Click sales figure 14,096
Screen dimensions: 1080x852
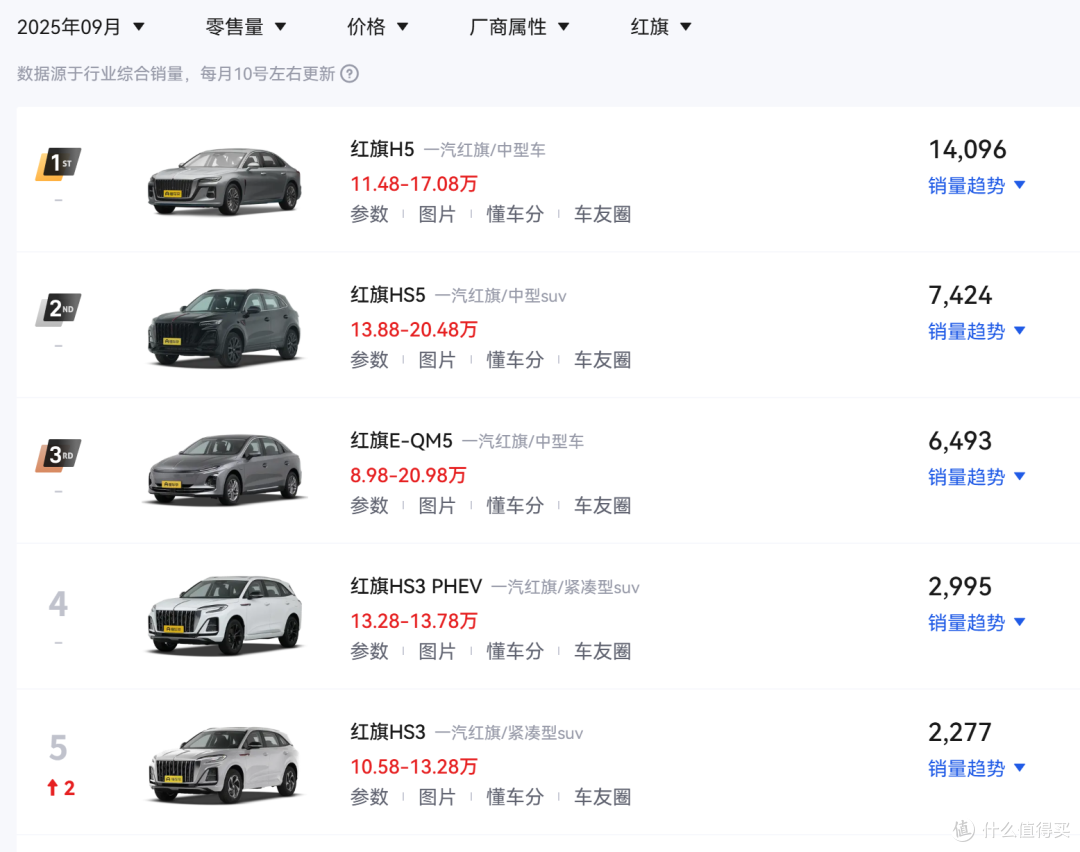pos(967,149)
